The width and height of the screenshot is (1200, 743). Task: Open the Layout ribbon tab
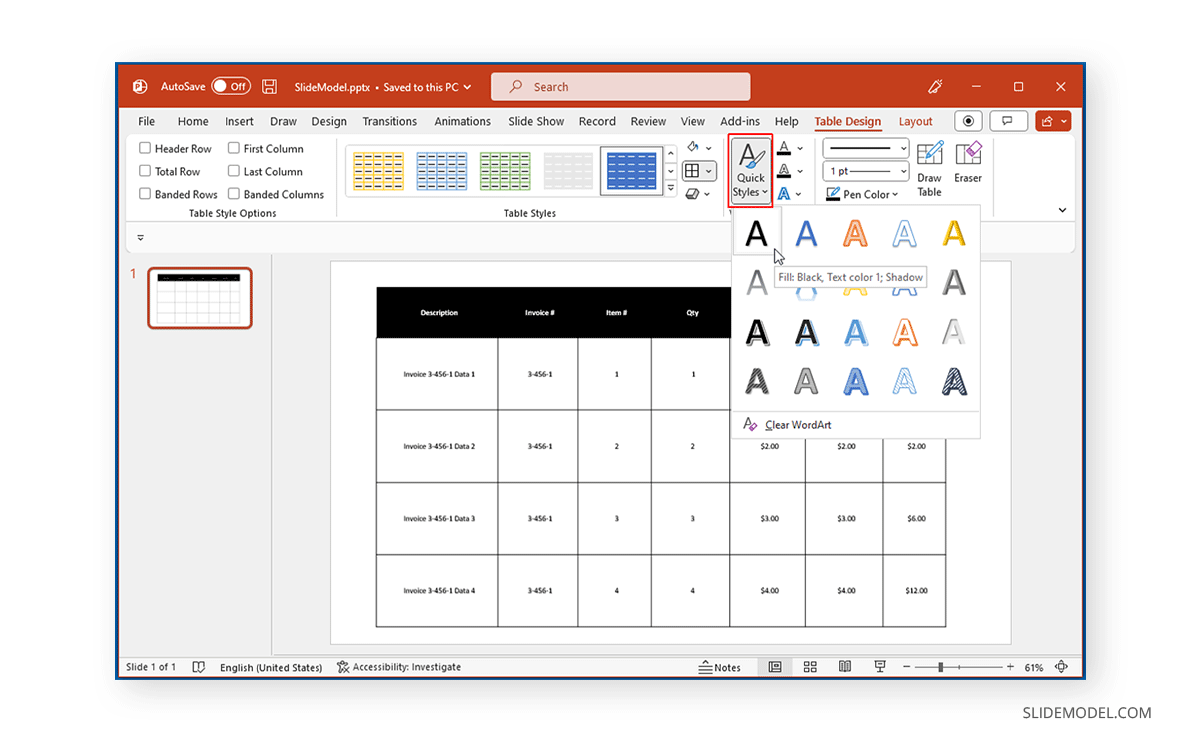point(915,121)
